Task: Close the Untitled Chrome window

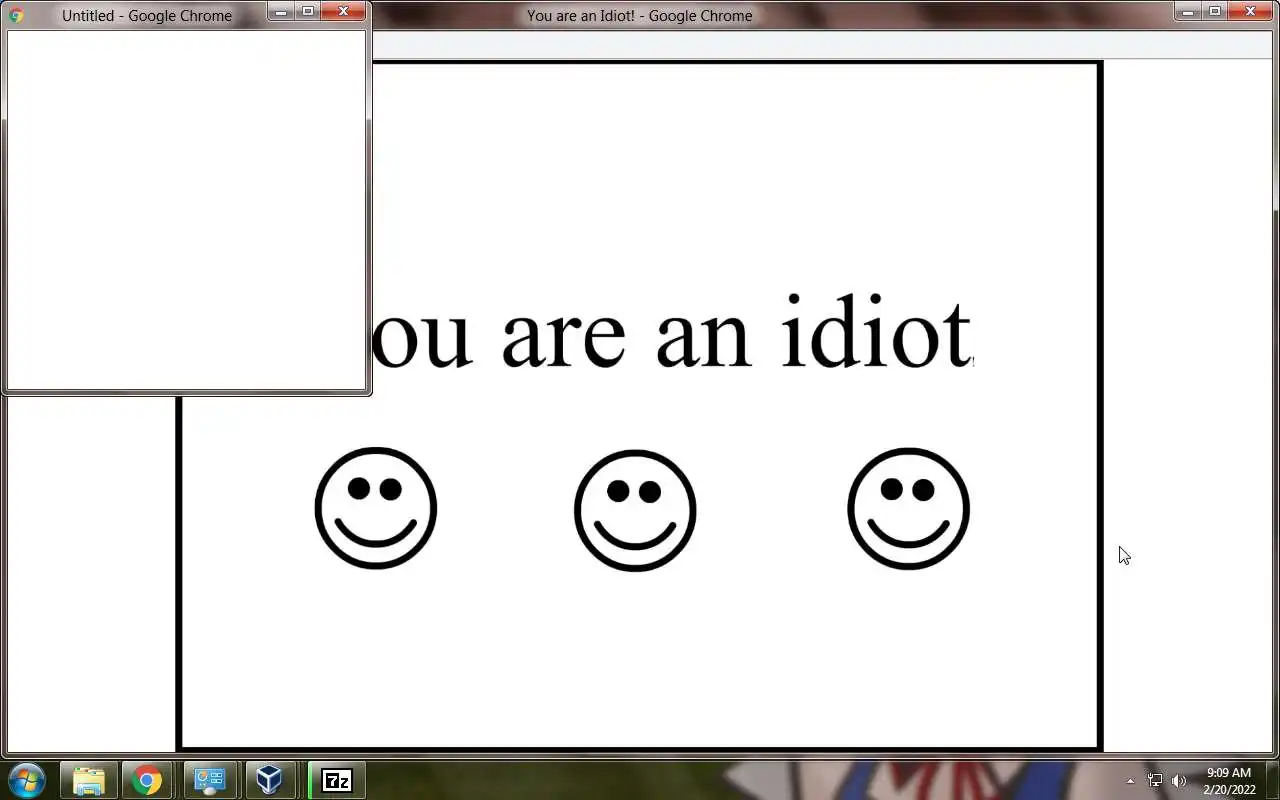Action: [x=343, y=11]
